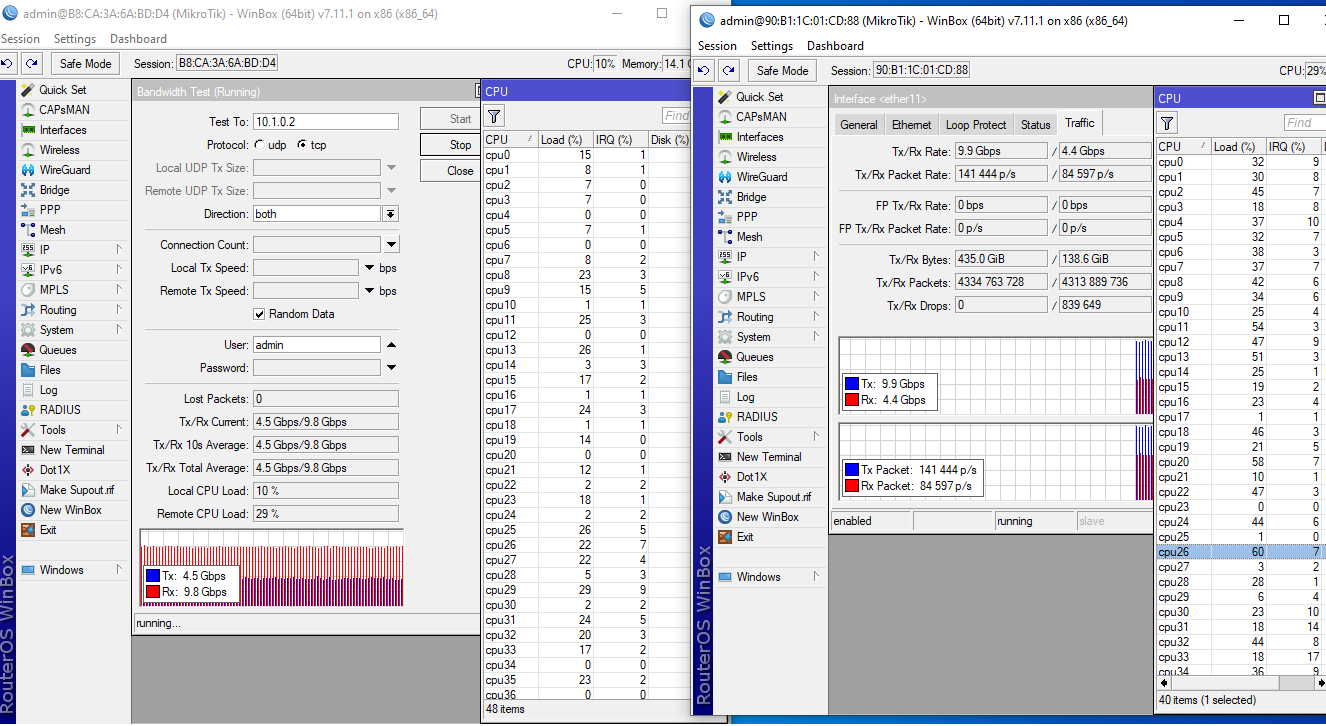Click the blue Tx legend swatch in Bandwidth Test
Screen dimensions: 1326x726
point(152,576)
